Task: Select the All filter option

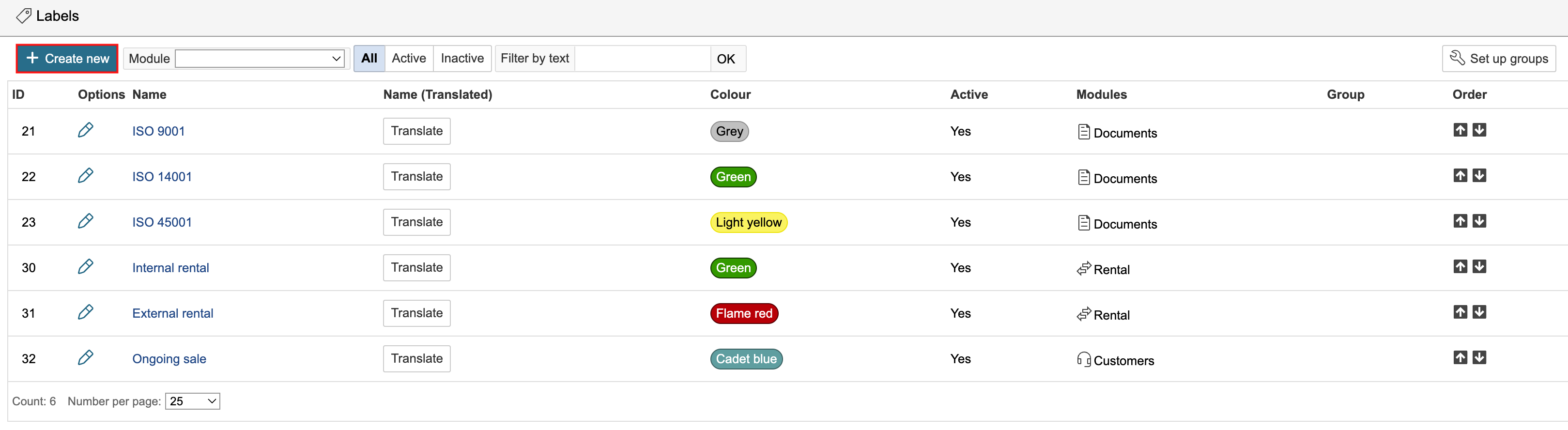Action: pos(369,59)
